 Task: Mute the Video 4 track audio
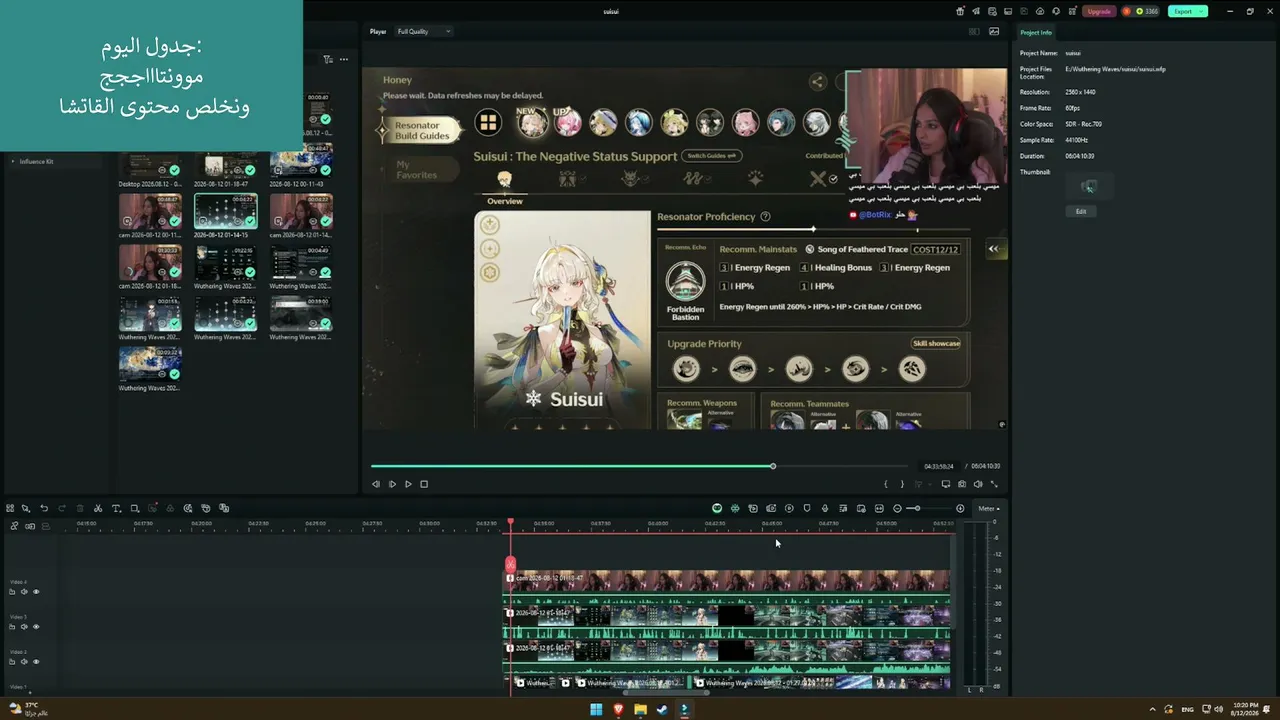click(24, 592)
